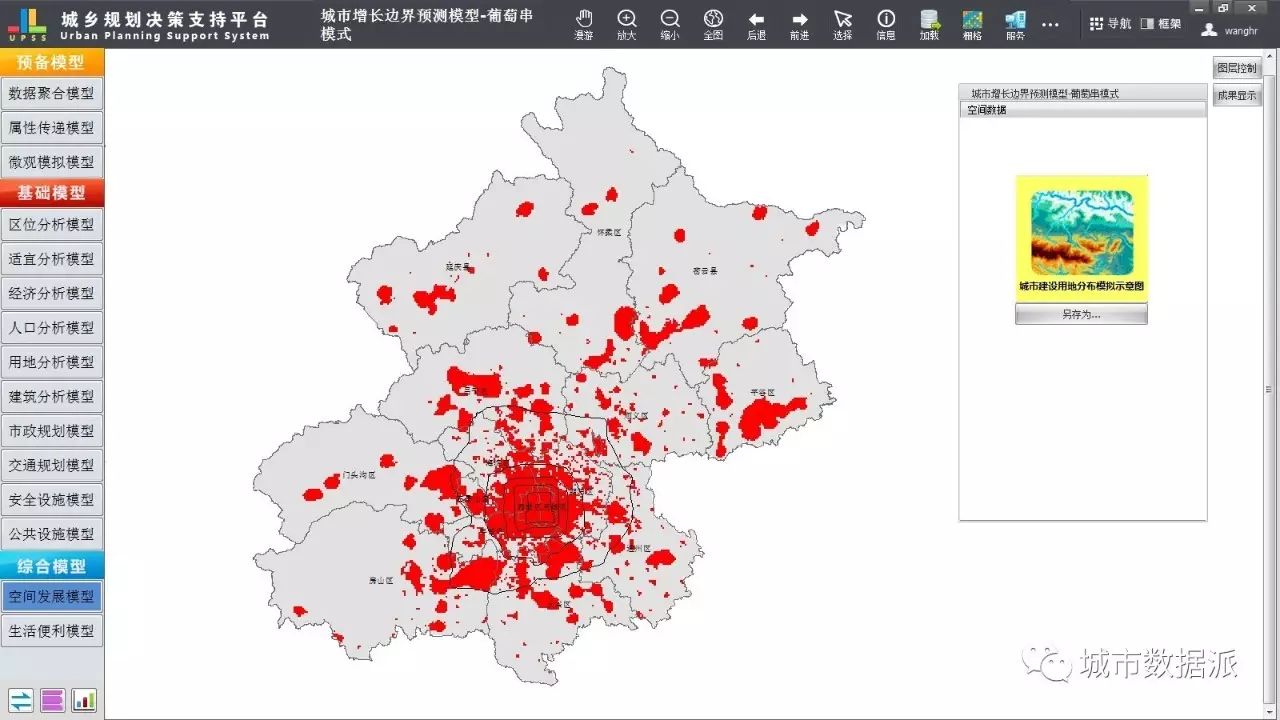Open 微观模拟模型 model
The height and width of the screenshot is (720, 1280).
(52, 162)
